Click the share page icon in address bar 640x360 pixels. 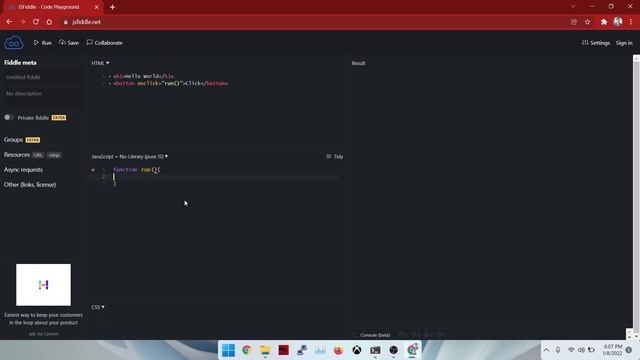(x=574, y=22)
